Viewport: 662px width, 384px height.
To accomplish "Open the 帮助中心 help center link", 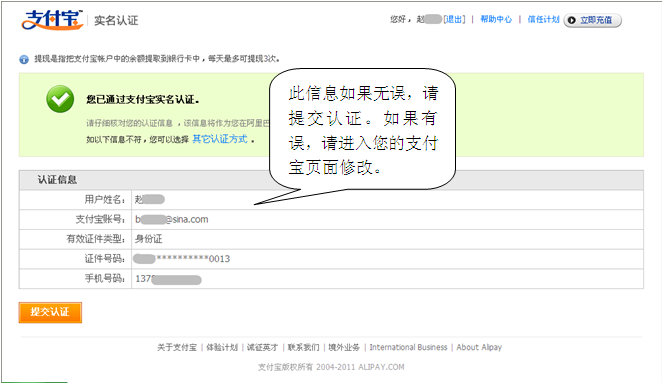I will tap(496, 19).
